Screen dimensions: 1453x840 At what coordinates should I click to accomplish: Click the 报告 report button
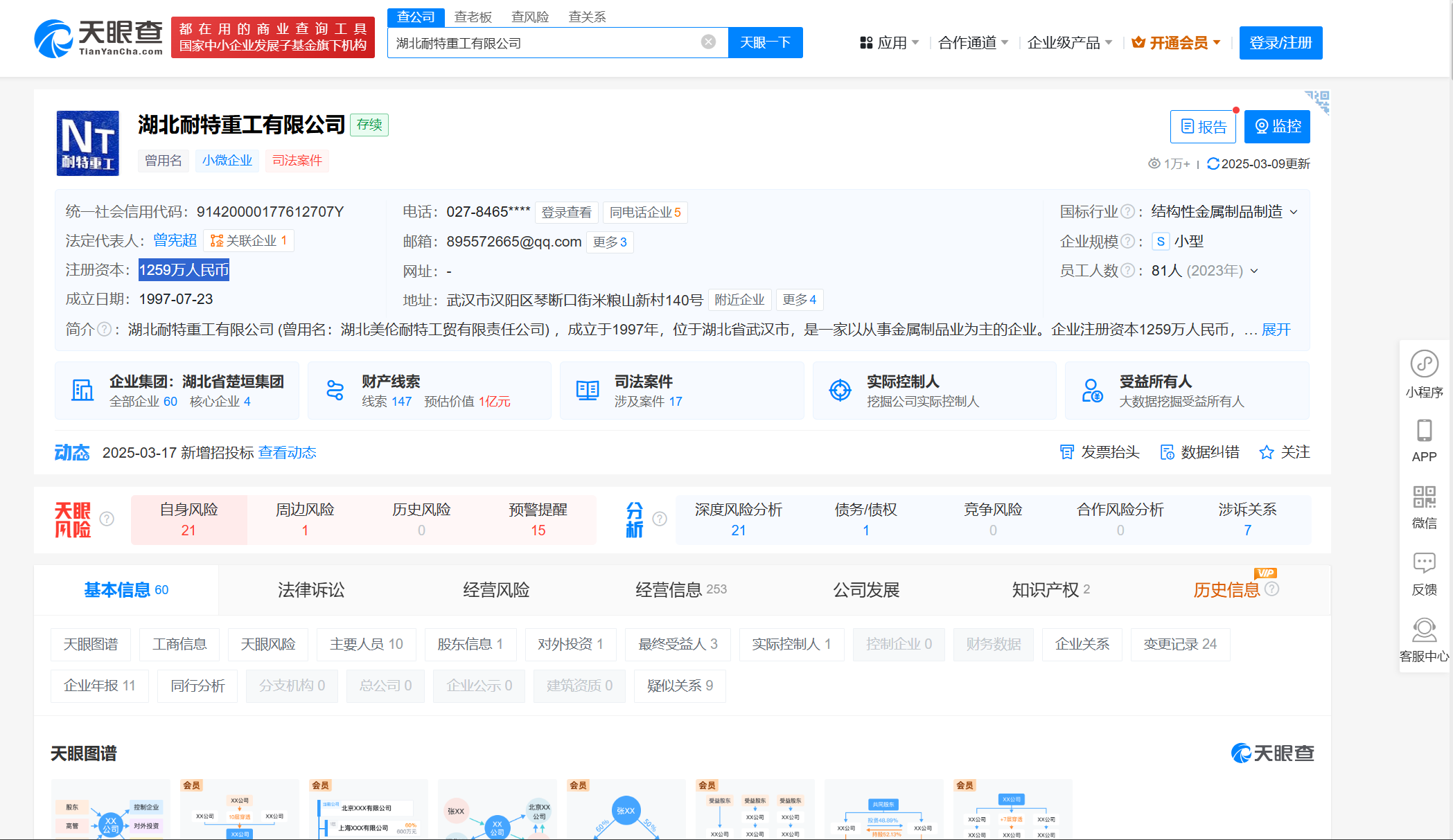tap(1203, 127)
